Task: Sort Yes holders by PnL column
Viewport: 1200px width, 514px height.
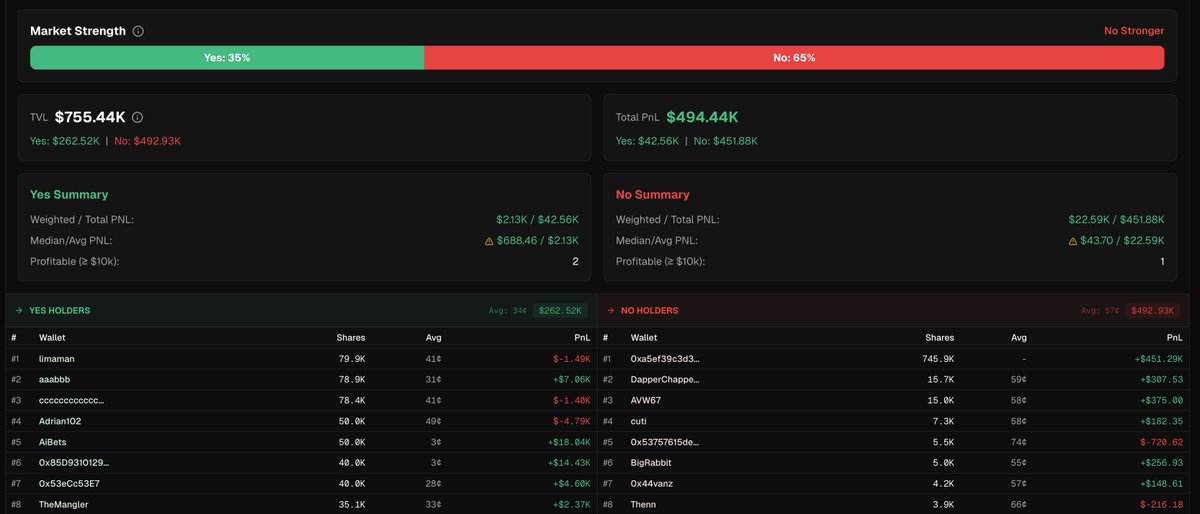Action: [x=582, y=338]
